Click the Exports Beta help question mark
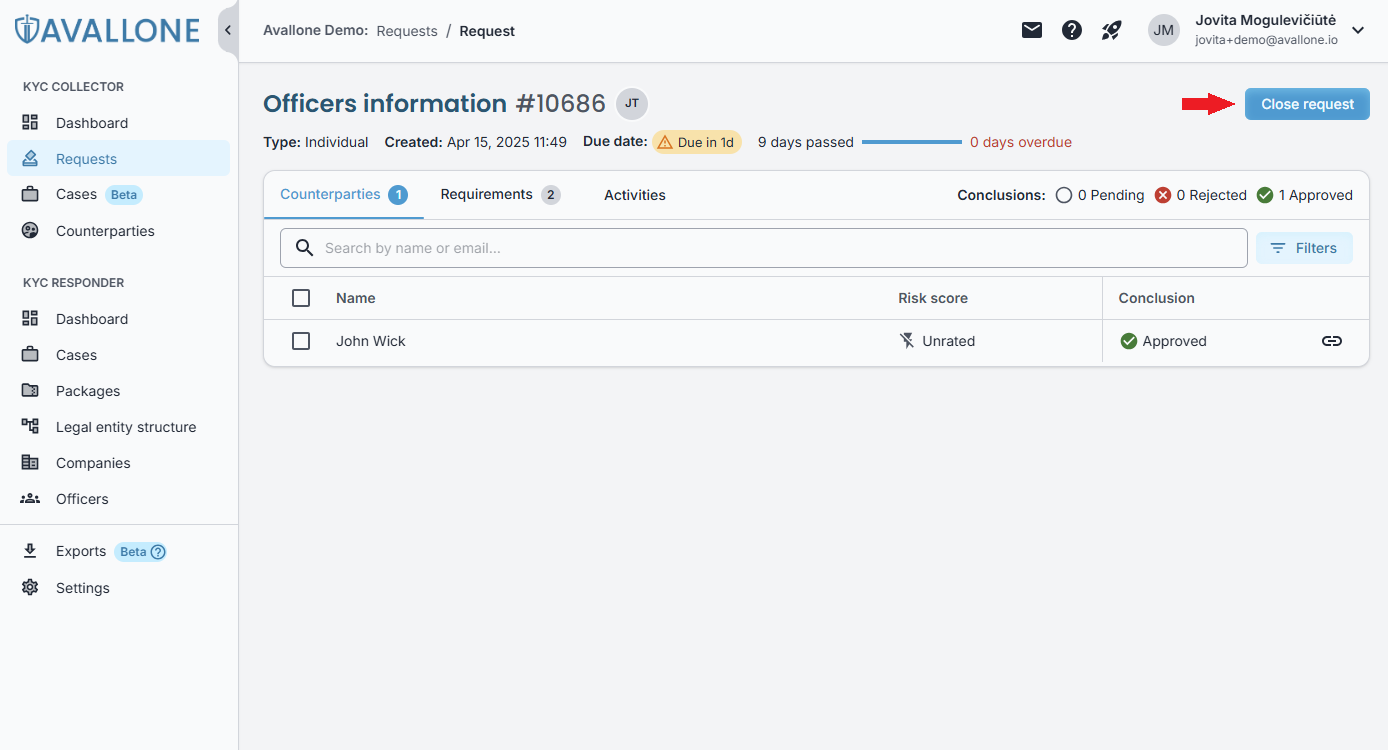Viewport: 1388px width, 750px height. click(x=157, y=552)
